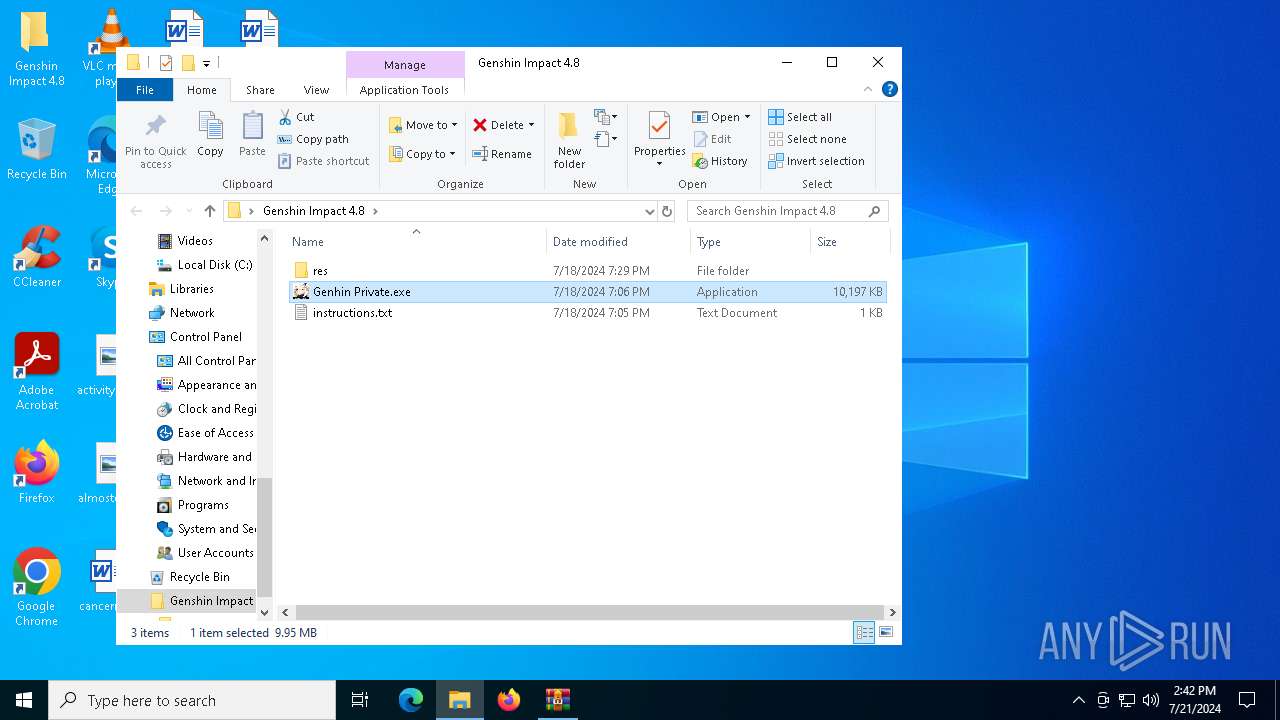Switch to large icons view layout
The height and width of the screenshot is (720, 1280).
pyautogui.click(x=885, y=632)
